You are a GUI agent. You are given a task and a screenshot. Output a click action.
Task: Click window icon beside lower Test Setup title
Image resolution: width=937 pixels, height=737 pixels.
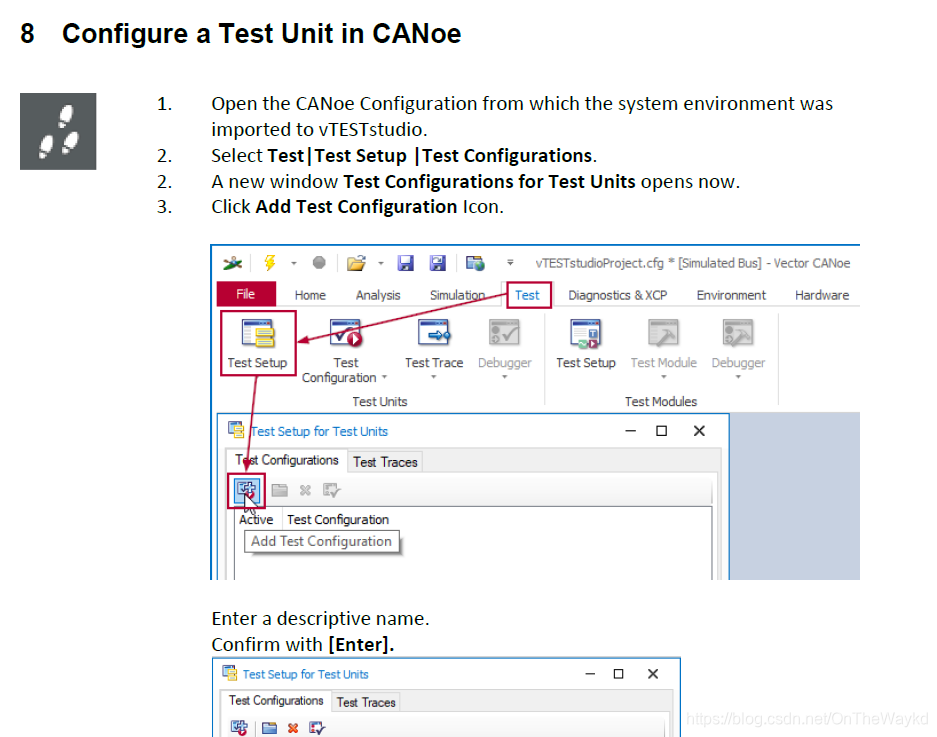pos(229,673)
